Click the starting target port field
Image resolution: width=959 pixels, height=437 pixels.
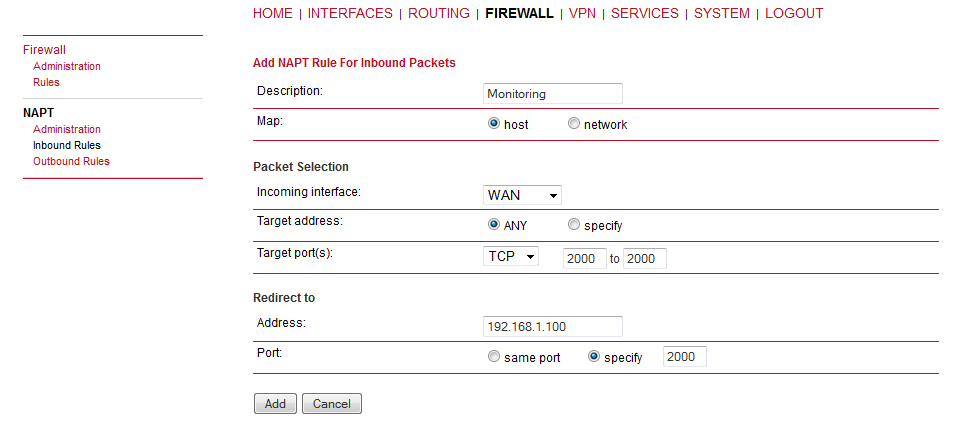585,259
